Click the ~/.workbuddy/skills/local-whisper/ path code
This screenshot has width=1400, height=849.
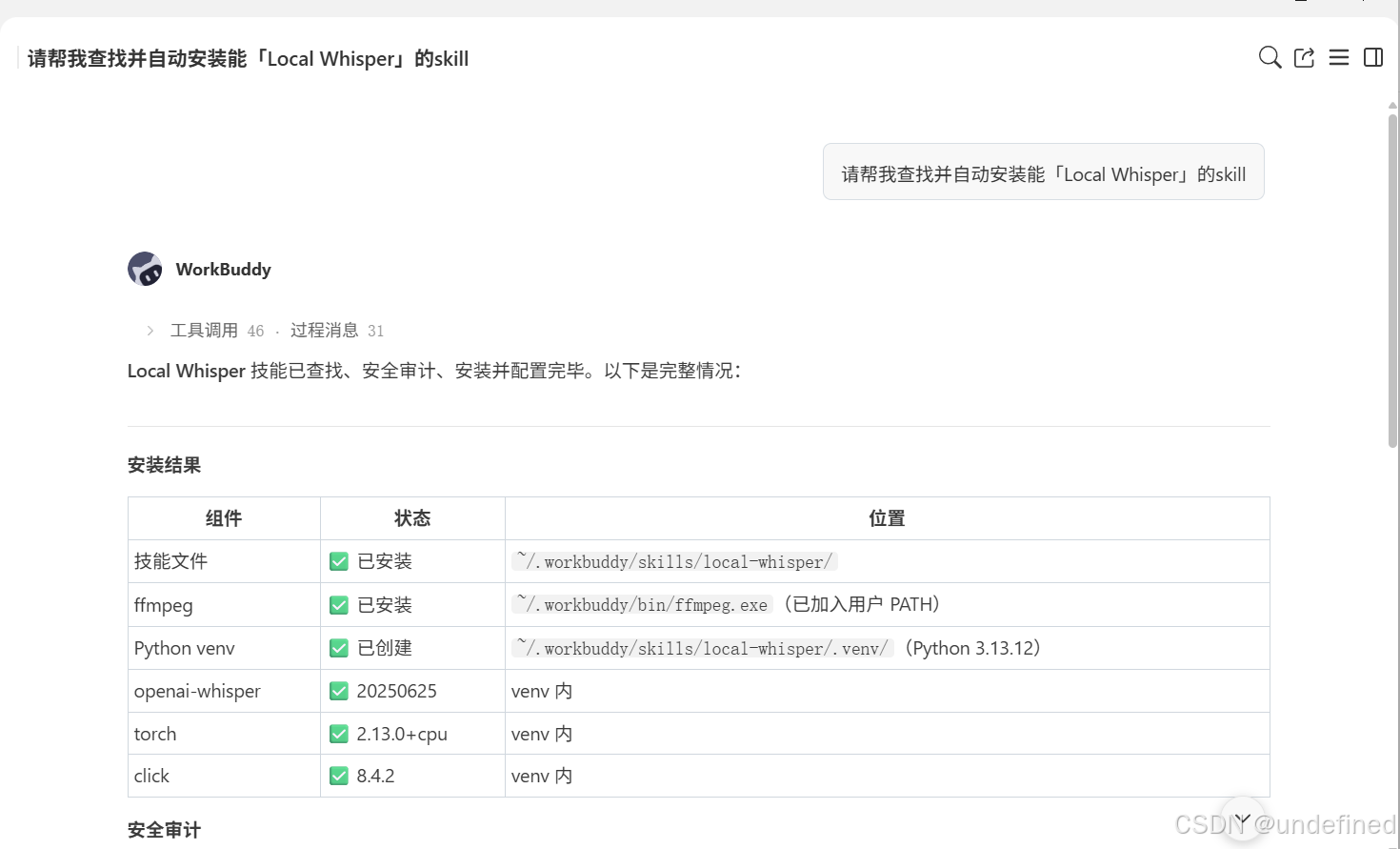click(x=674, y=561)
